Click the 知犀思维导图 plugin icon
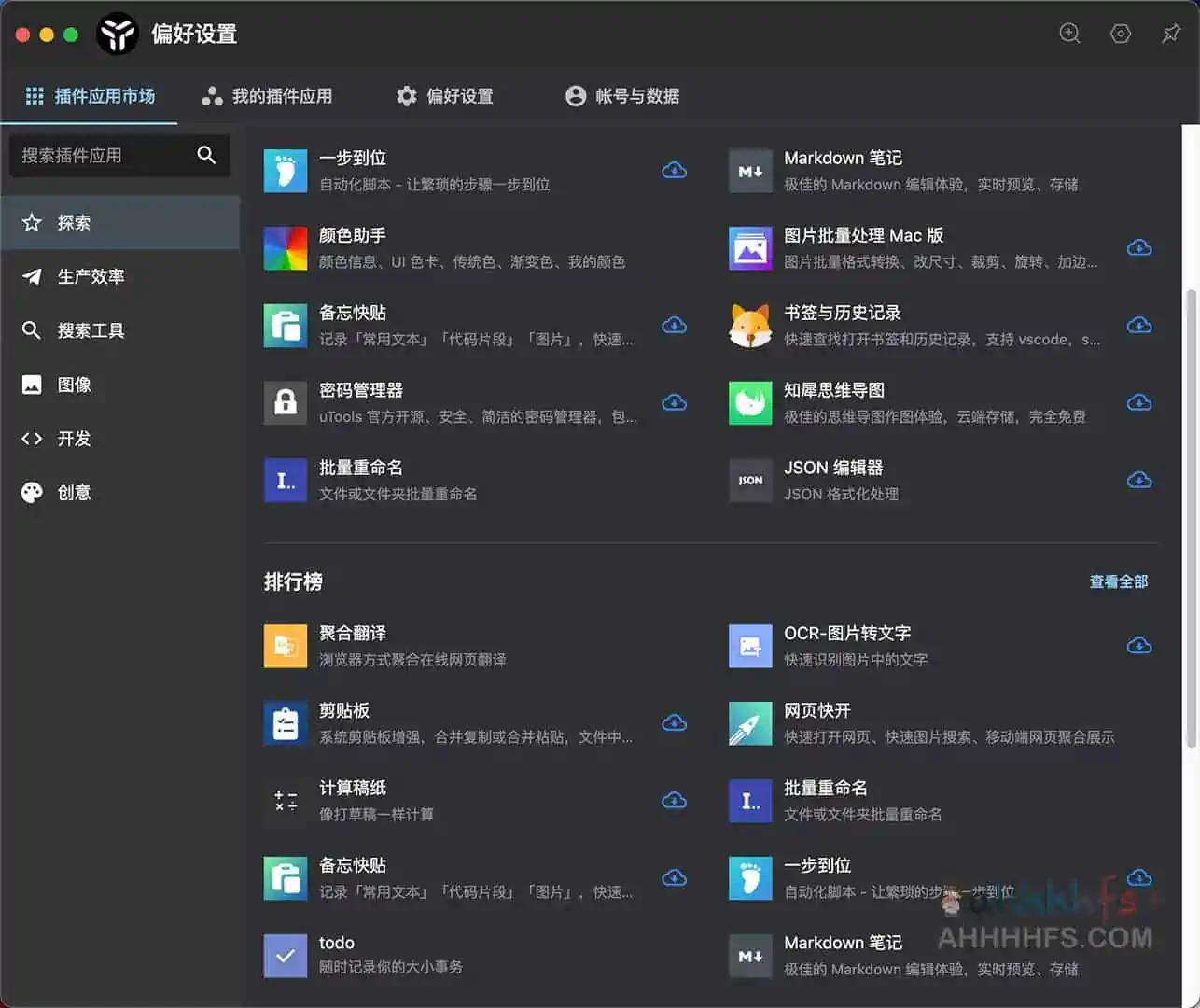Screen dimensions: 1200x1008 point(750,402)
